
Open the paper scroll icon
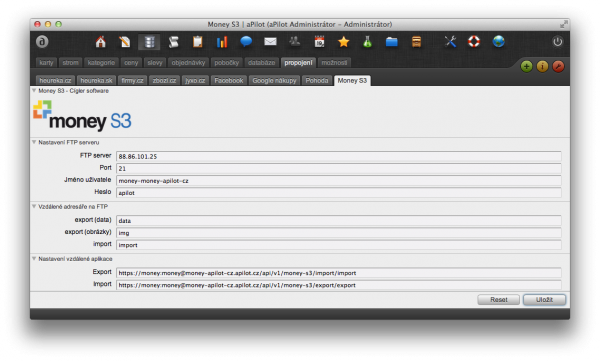pyautogui.click(x=173, y=41)
